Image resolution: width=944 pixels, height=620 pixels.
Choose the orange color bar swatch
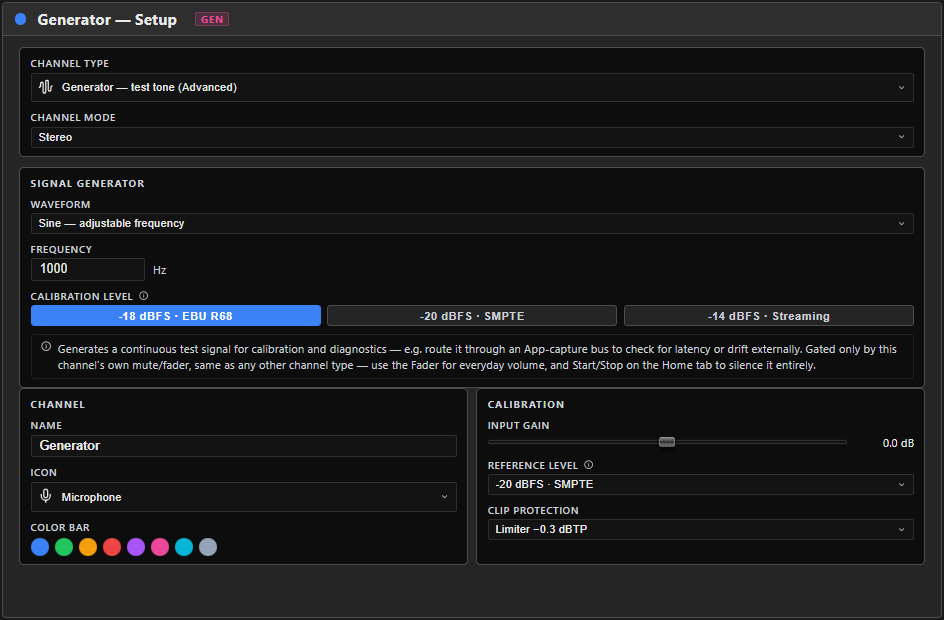[88, 547]
